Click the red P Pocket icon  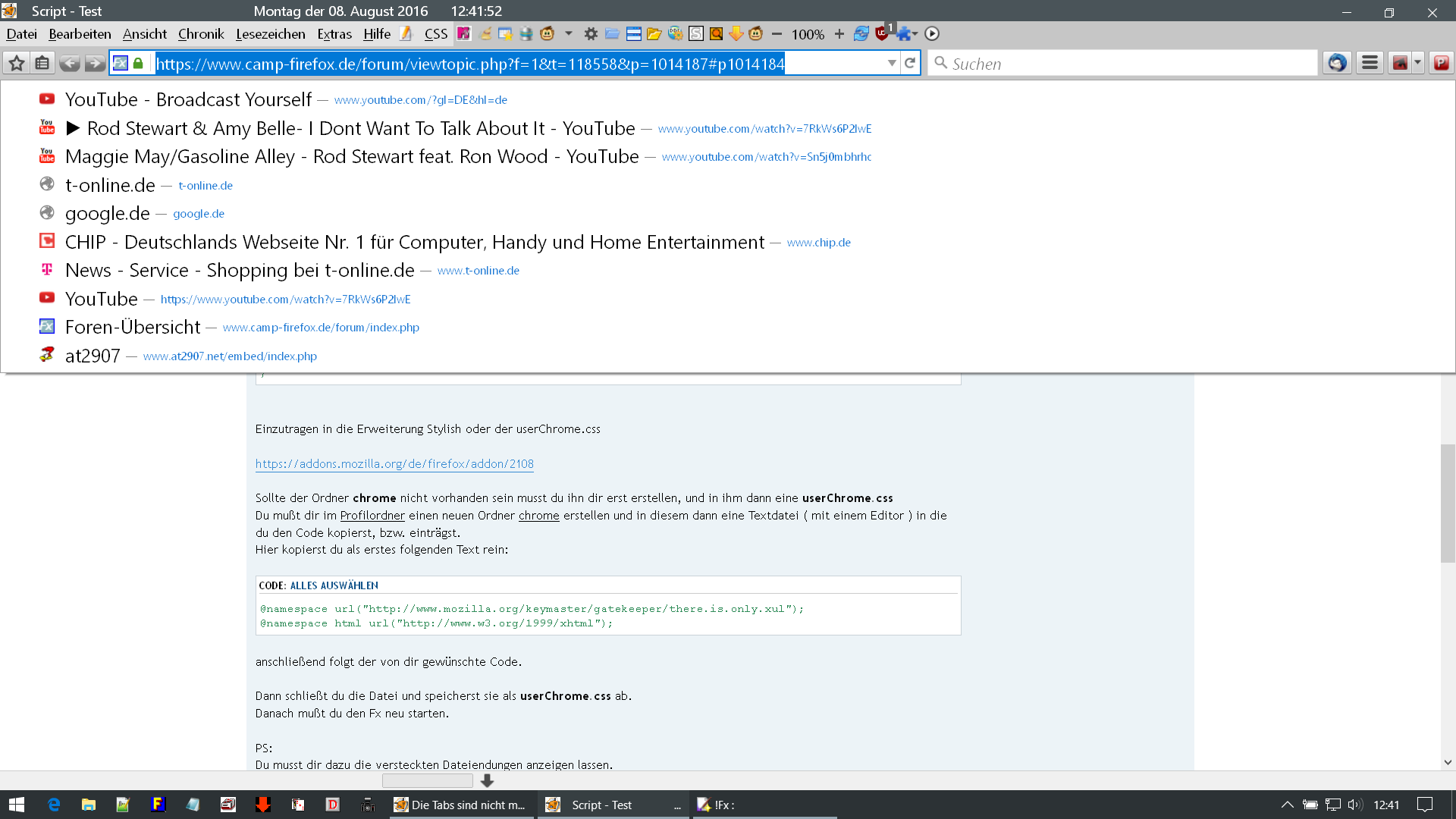pos(1441,64)
